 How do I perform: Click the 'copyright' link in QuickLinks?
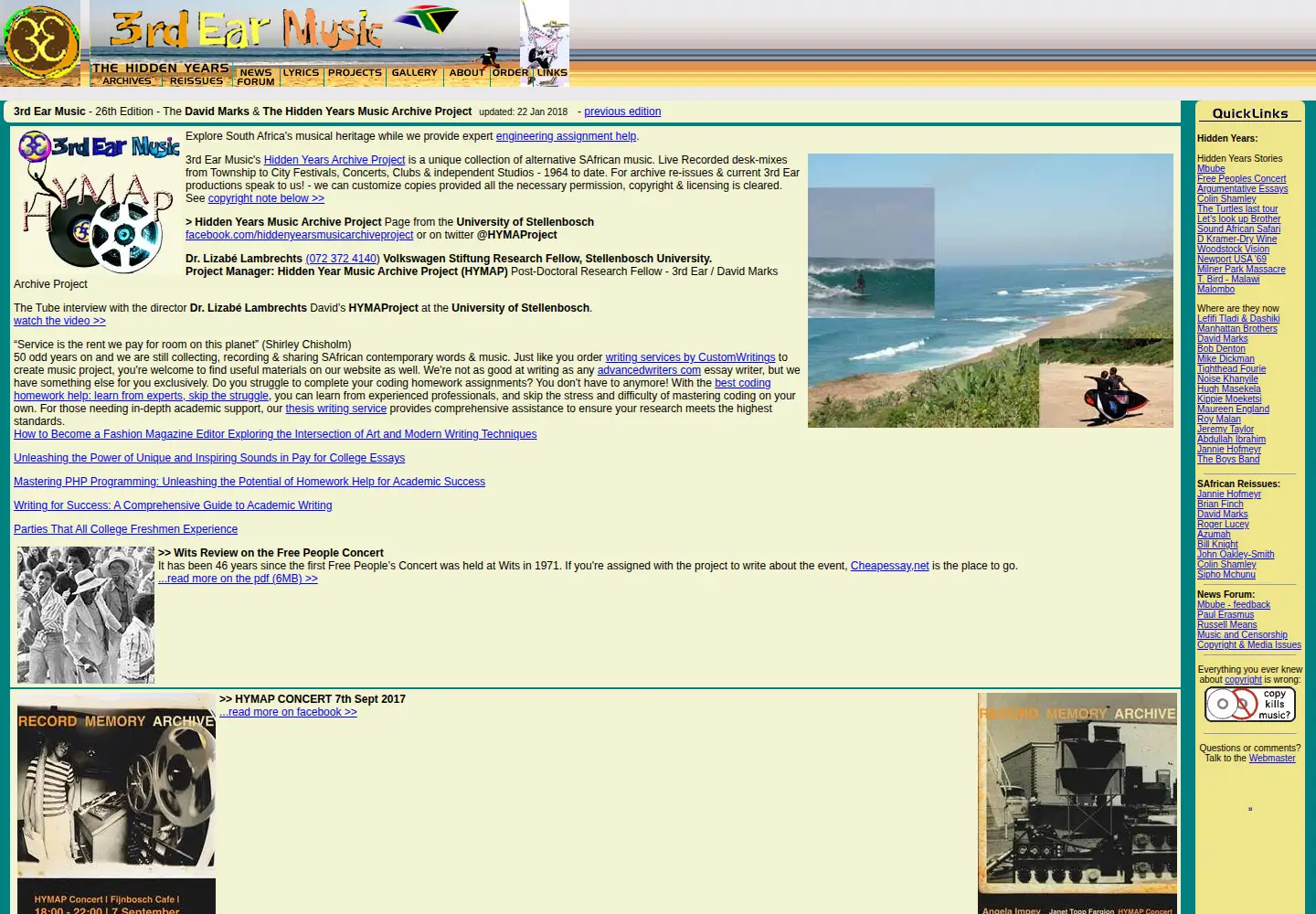(x=1243, y=680)
